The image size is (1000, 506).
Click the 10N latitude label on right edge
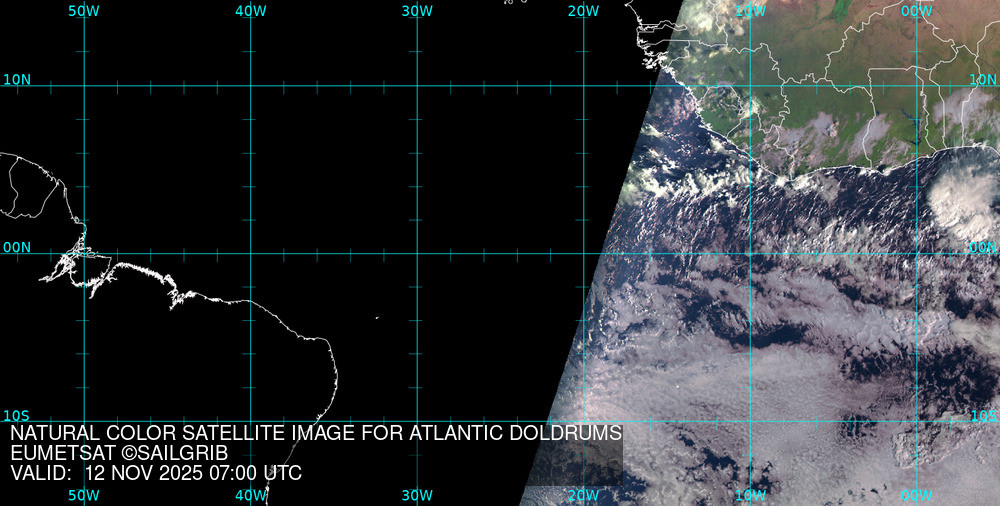984,79
